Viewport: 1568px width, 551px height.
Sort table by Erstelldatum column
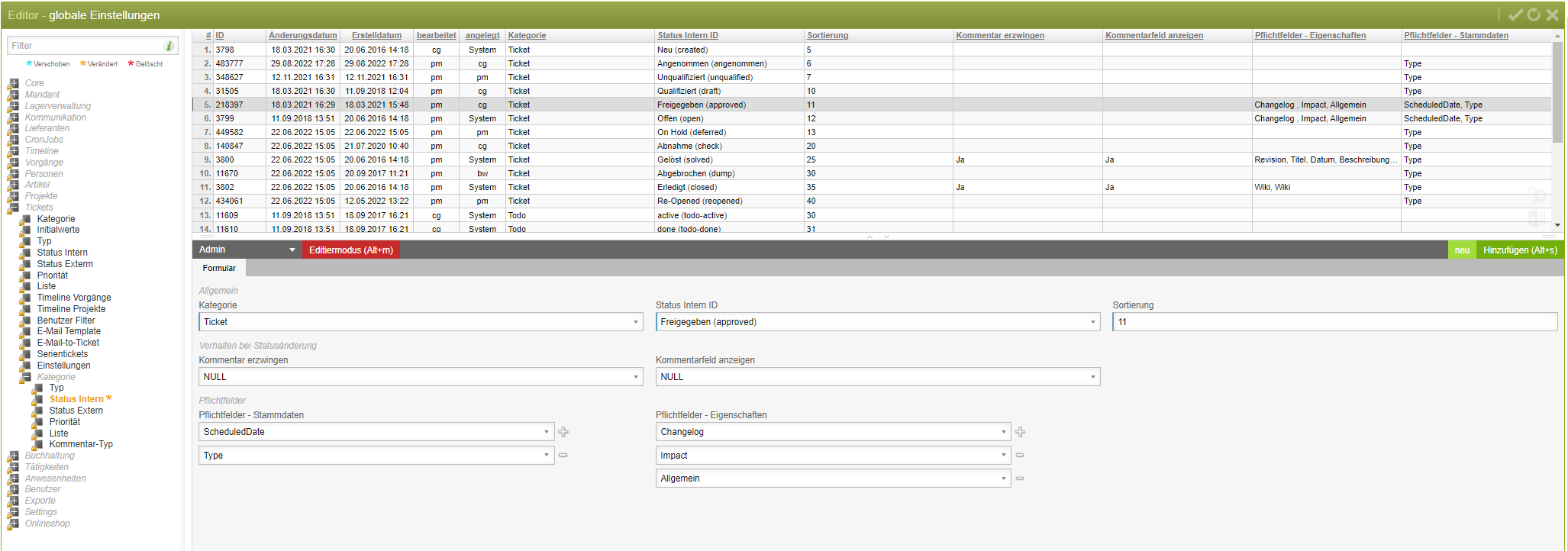click(x=376, y=36)
